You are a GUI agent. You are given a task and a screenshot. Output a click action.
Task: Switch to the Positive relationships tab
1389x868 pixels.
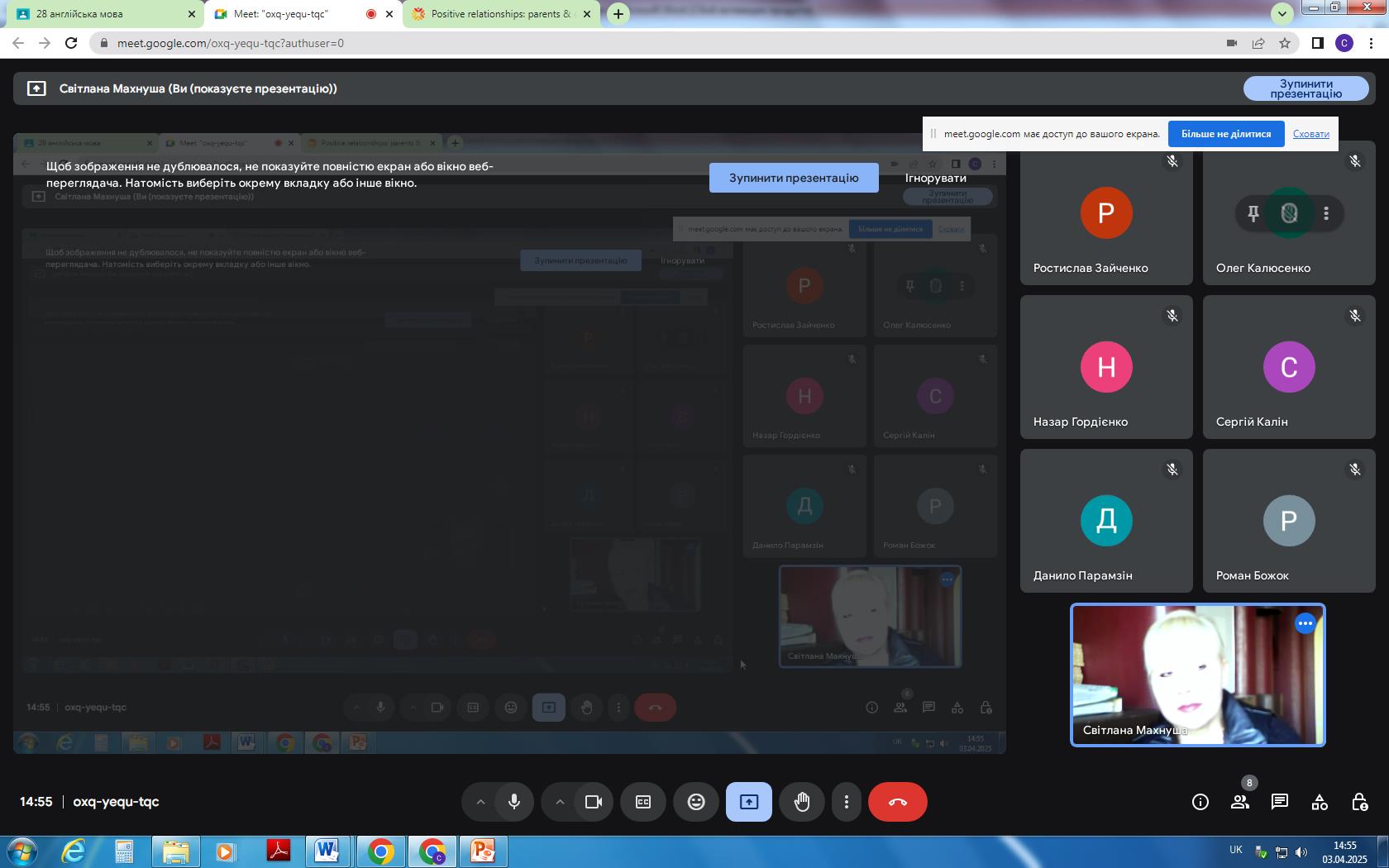pyautogui.click(x=500, y=14)
